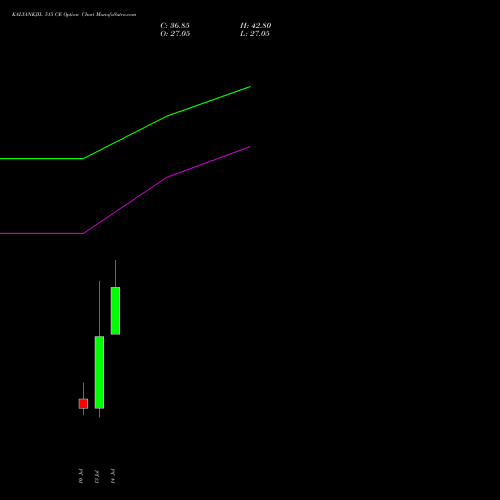Click the long upper wick of middle candle
500x500 pixels.
[x=99, y=308]
